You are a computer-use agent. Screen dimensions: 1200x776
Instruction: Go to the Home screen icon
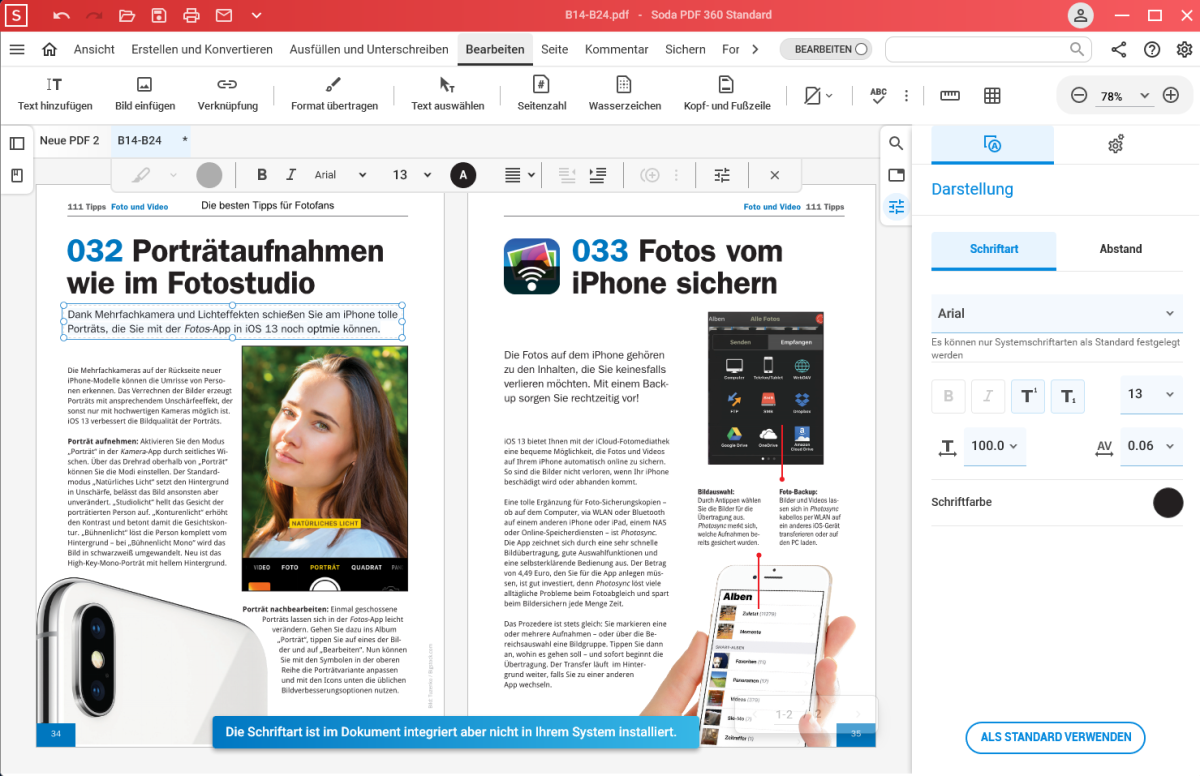click(x=49, y=49)
